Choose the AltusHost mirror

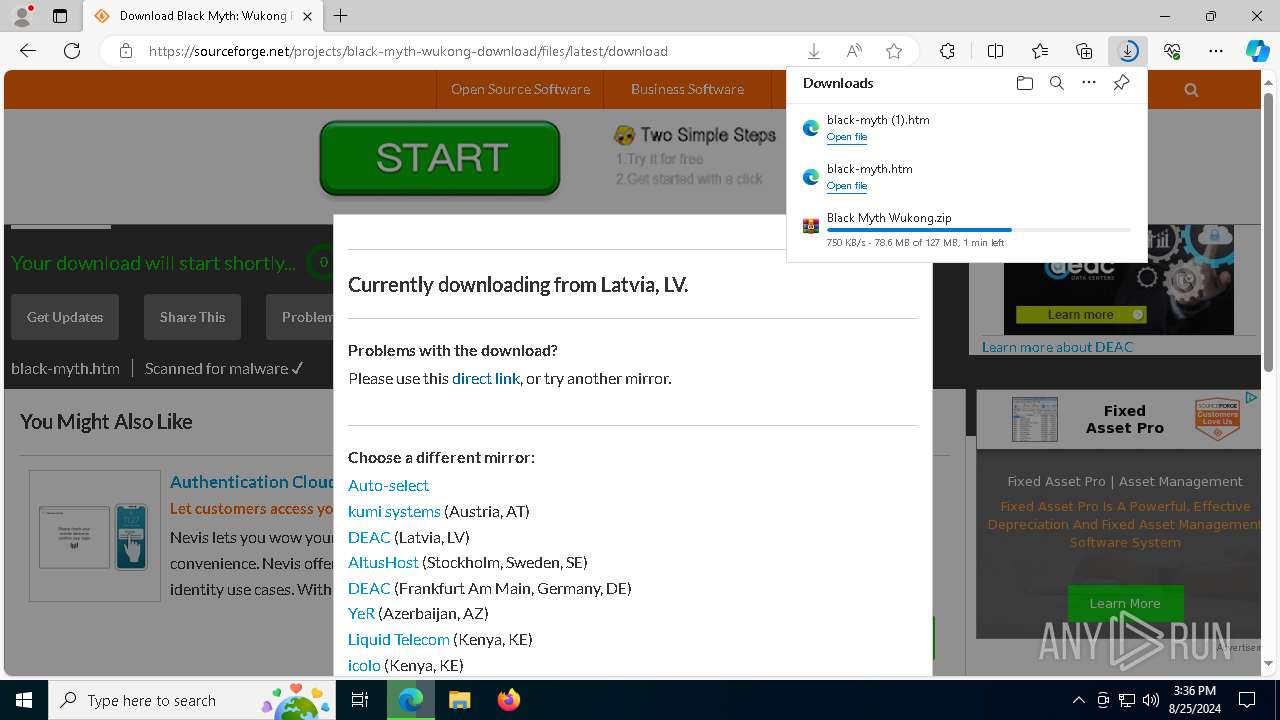(x=383, y=562)
